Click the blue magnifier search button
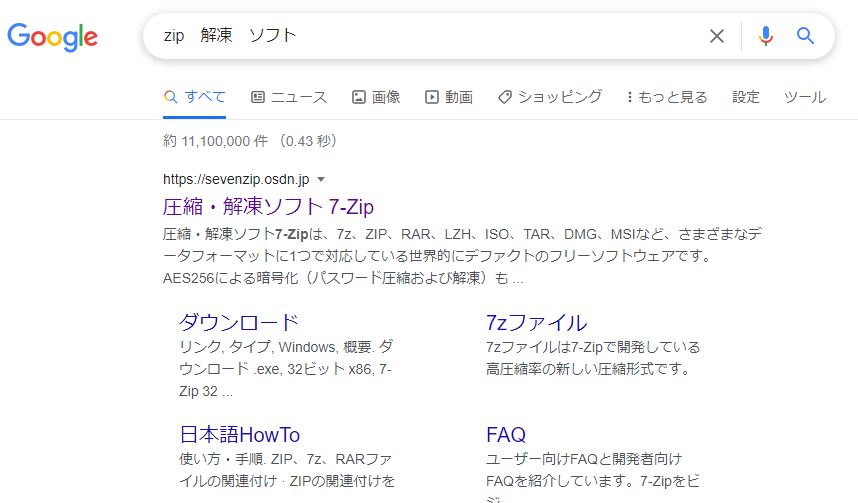 (805, 36)
